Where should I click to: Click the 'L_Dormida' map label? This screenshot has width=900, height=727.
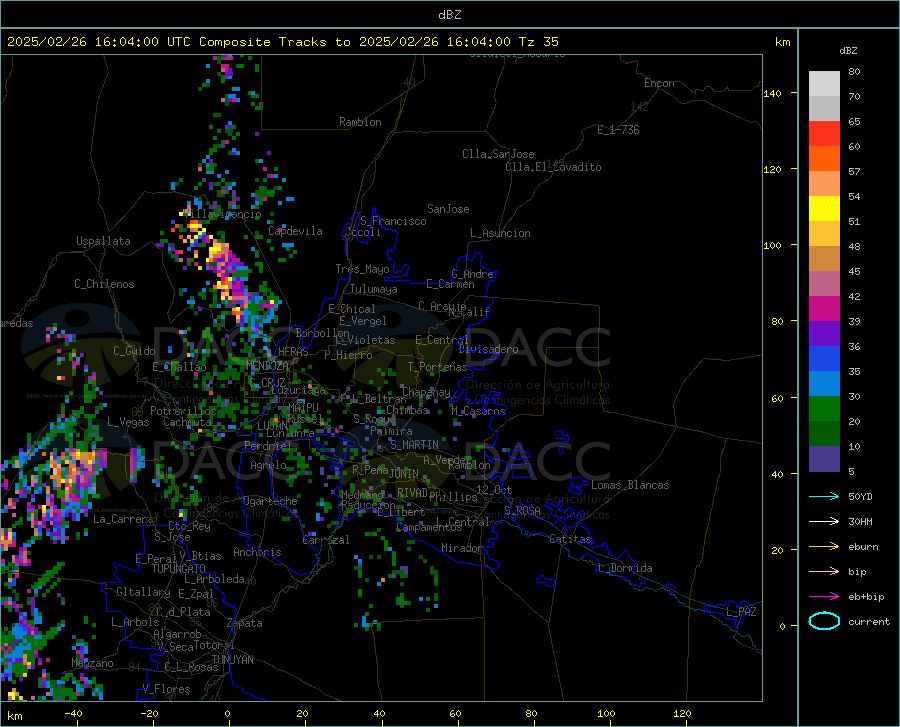[x=624, y=568]
